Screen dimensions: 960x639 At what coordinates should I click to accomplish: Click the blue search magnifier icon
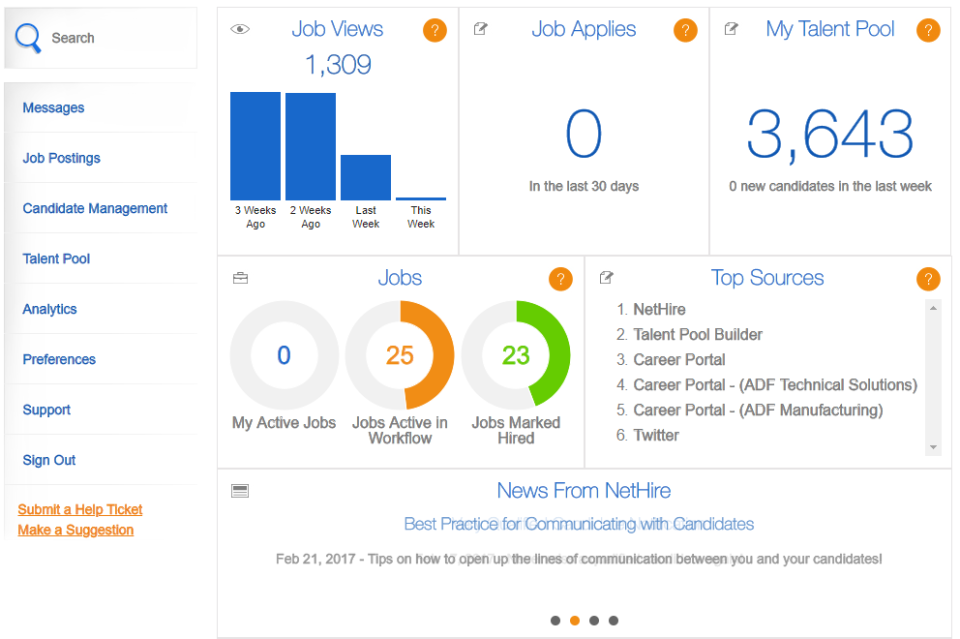[x=27, y=38]
